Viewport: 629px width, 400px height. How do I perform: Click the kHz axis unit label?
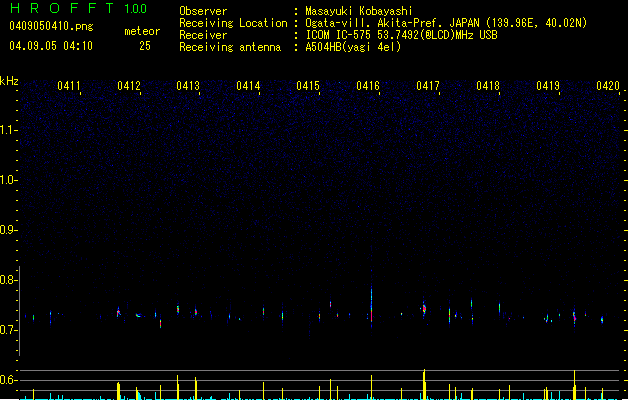point(9,81)
